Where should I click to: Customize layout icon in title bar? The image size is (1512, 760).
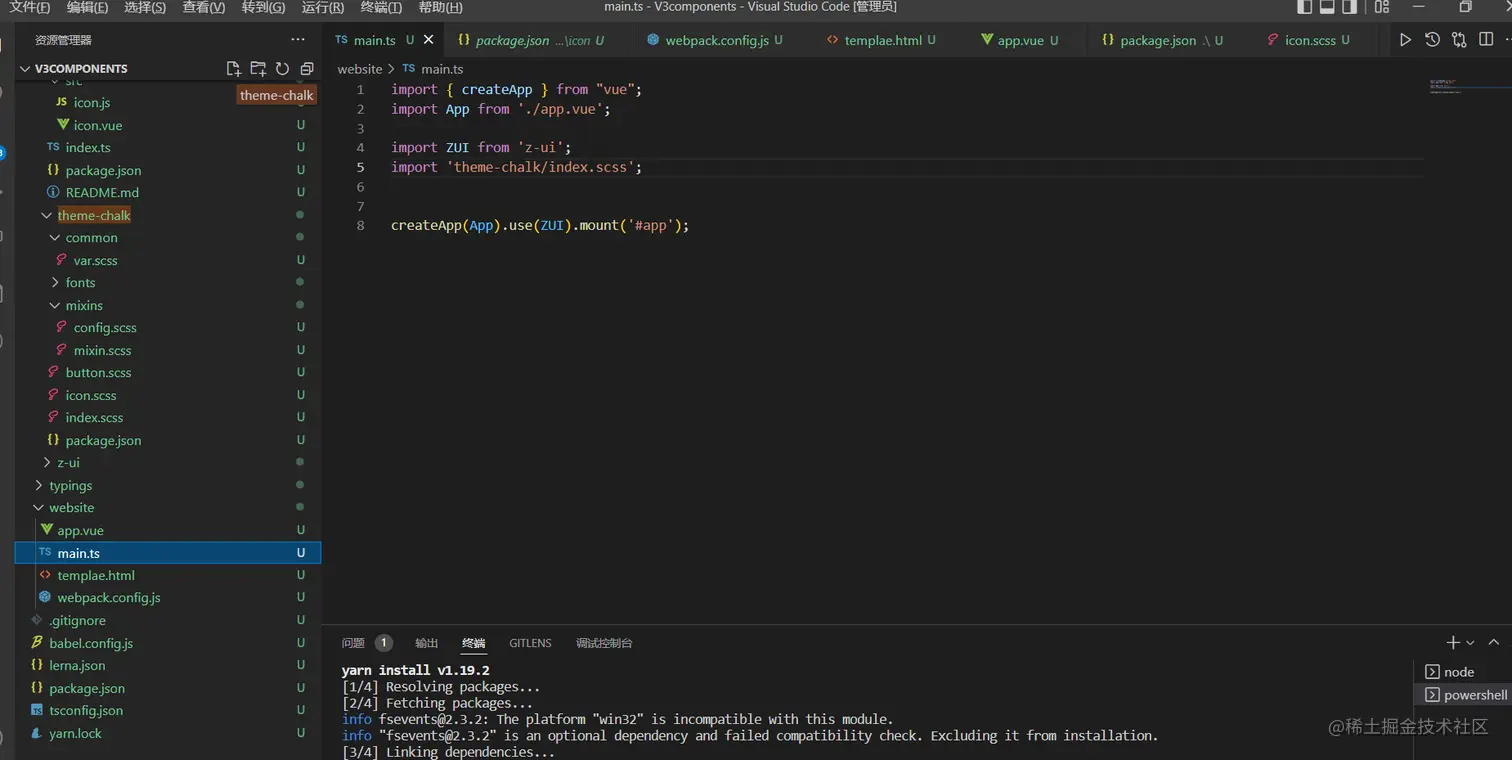point(1382,7)
